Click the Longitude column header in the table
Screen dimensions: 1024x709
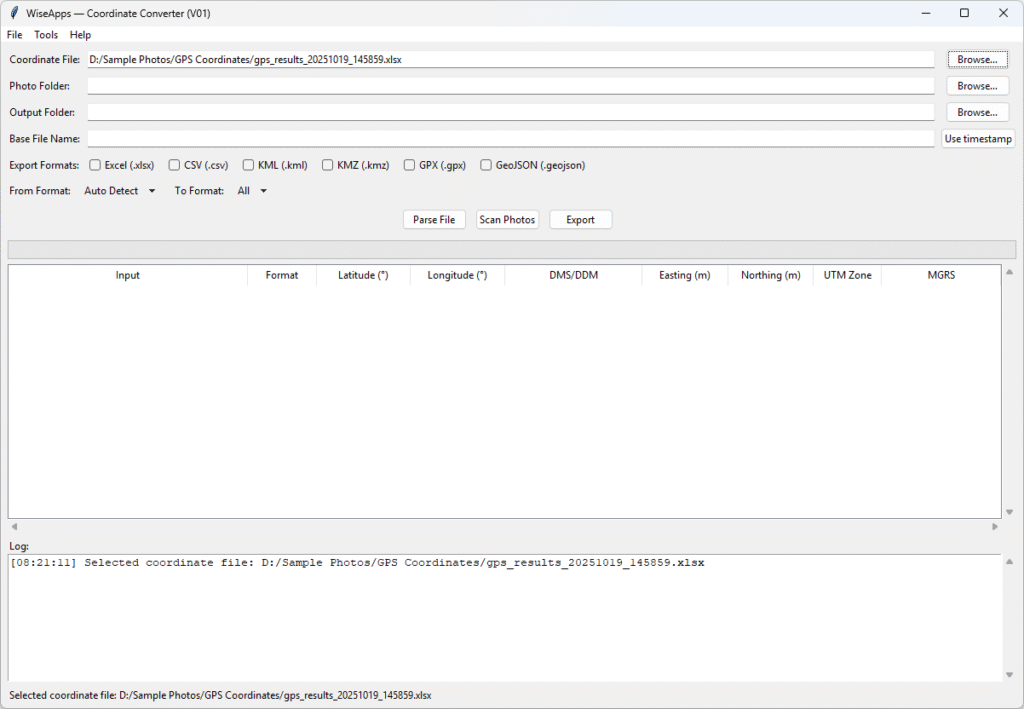tap(456, 275)
